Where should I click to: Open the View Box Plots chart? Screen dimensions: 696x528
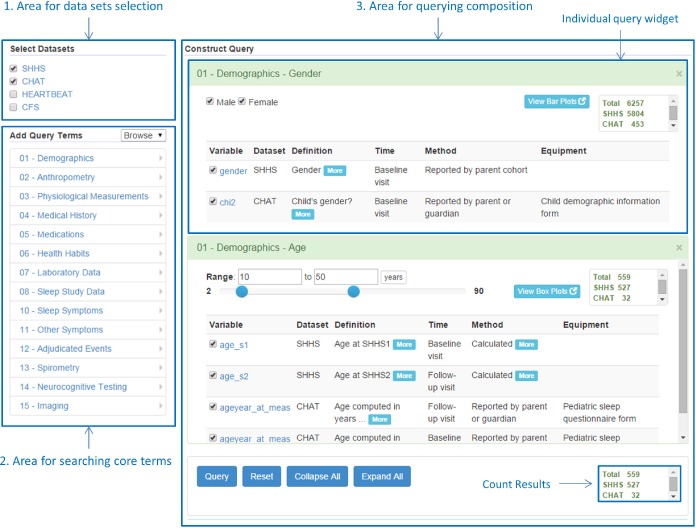pos(546,292)
